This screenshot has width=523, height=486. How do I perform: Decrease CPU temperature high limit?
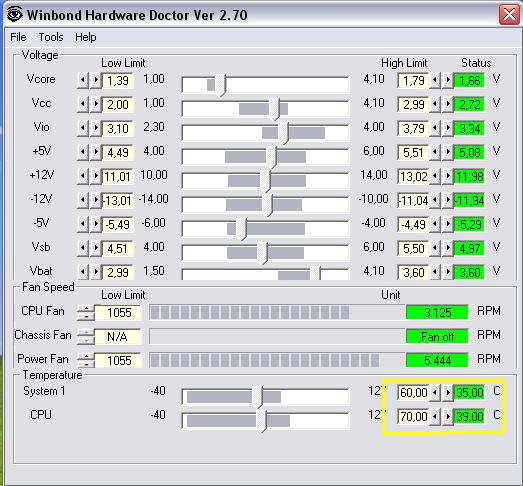tap(435, 417)
